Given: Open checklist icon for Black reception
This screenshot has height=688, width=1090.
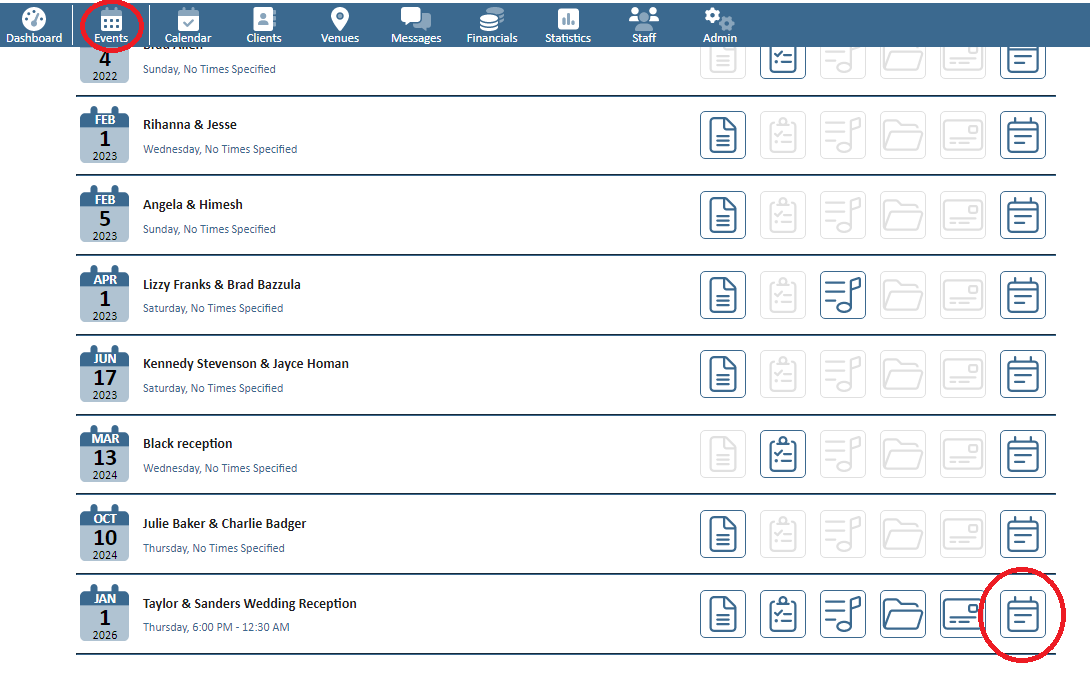Looking at the screenshot, I should [x=783, y=454].
